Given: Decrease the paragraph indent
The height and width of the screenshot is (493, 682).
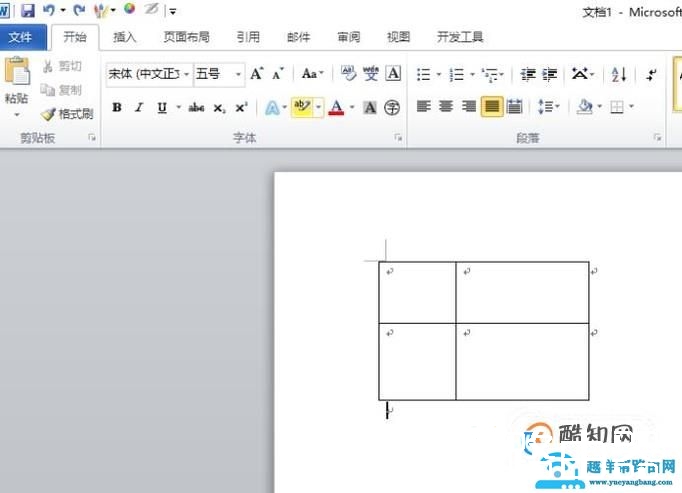Looking at the screenshot, I should pos(528,74).
